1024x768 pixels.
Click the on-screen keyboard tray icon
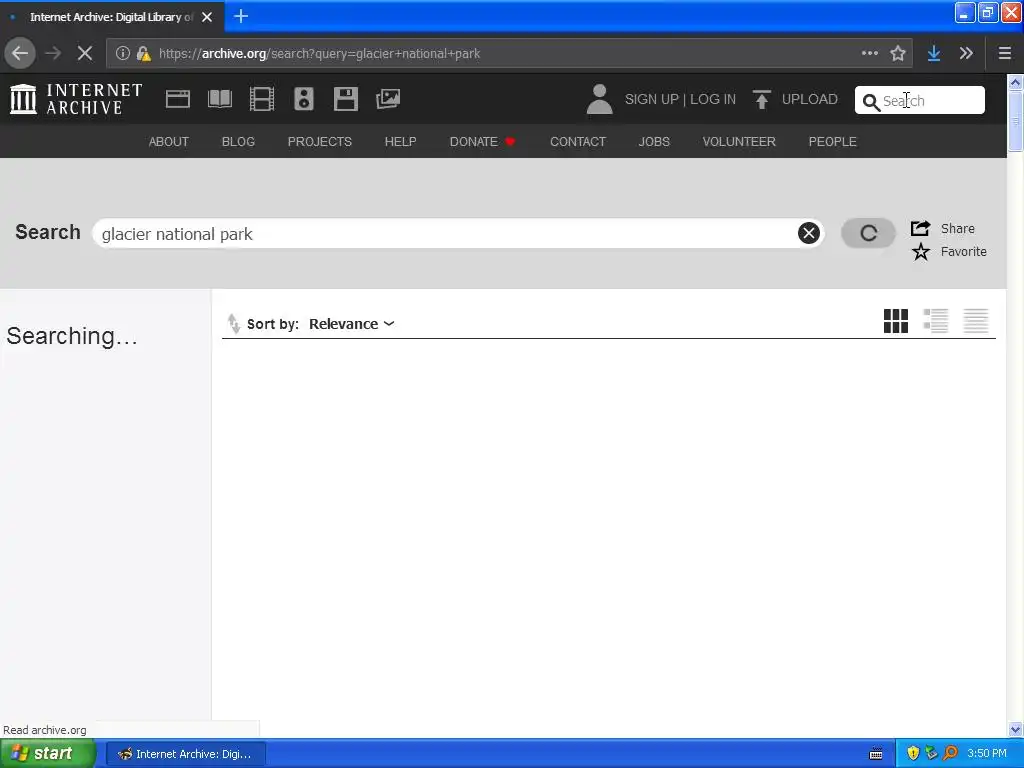(876, 754)
